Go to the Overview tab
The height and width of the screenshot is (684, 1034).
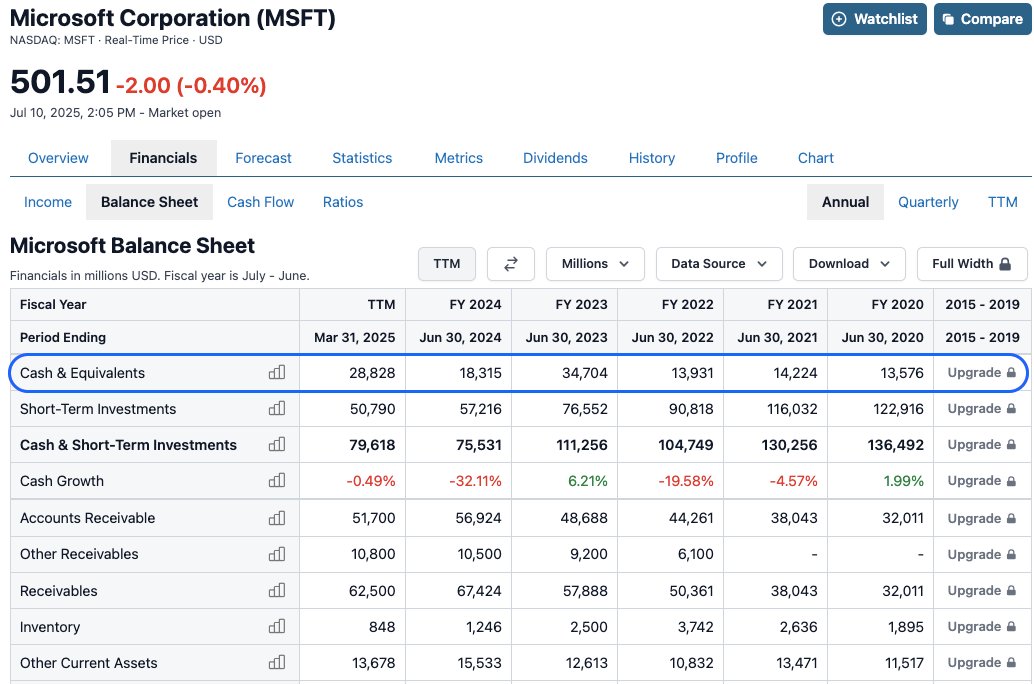pos(58,158)
